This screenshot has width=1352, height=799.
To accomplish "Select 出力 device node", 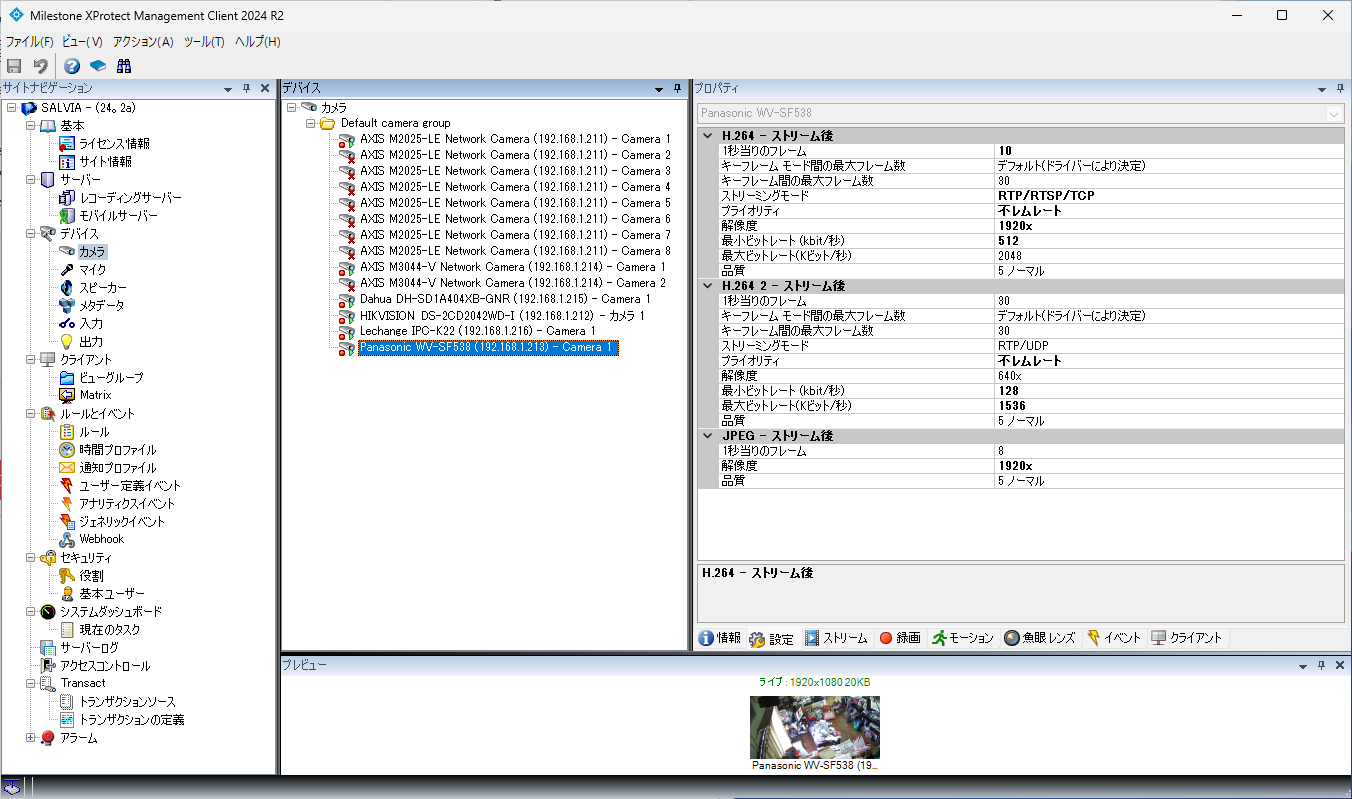I will pos(91,342).
